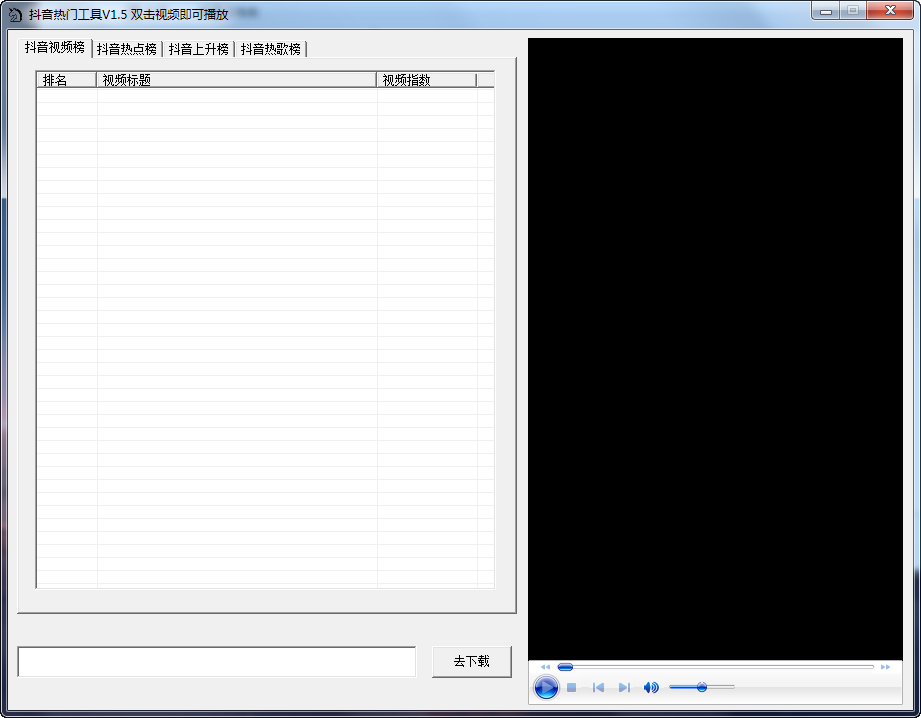Start playback with the round play button
The width and height of the screenshot is (921, 718).
click(546, 687)
